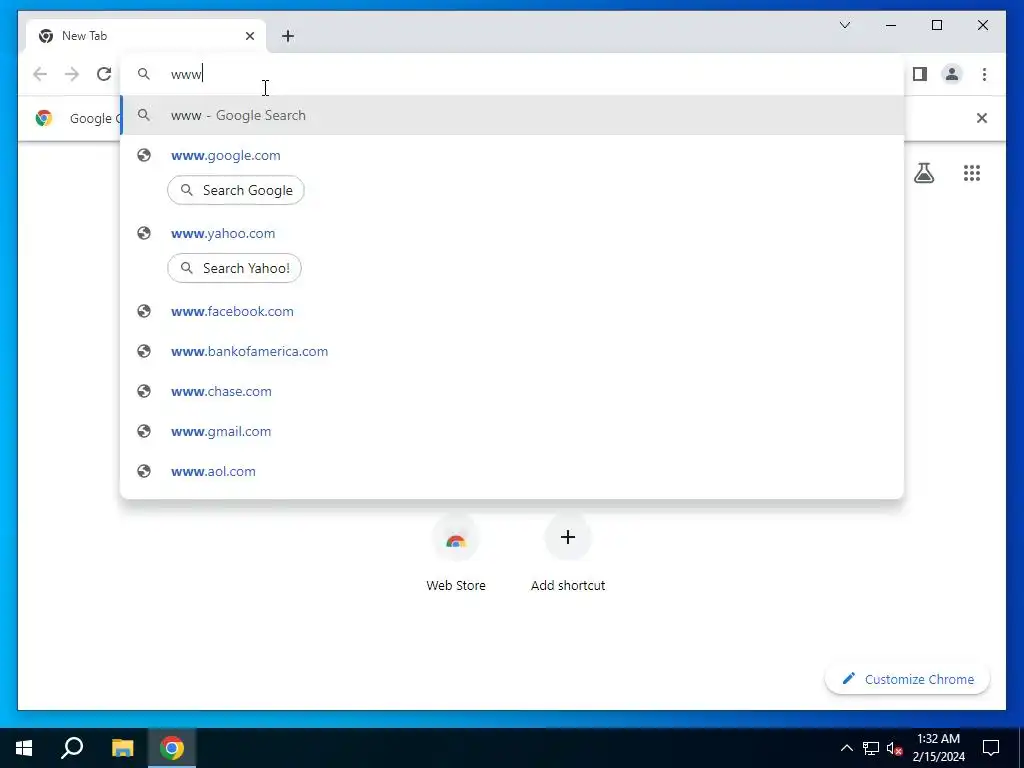Screen dimensions: 1024x768
Task: Click globe icon beside www.aol.com
Action: (x=144, y=471)
